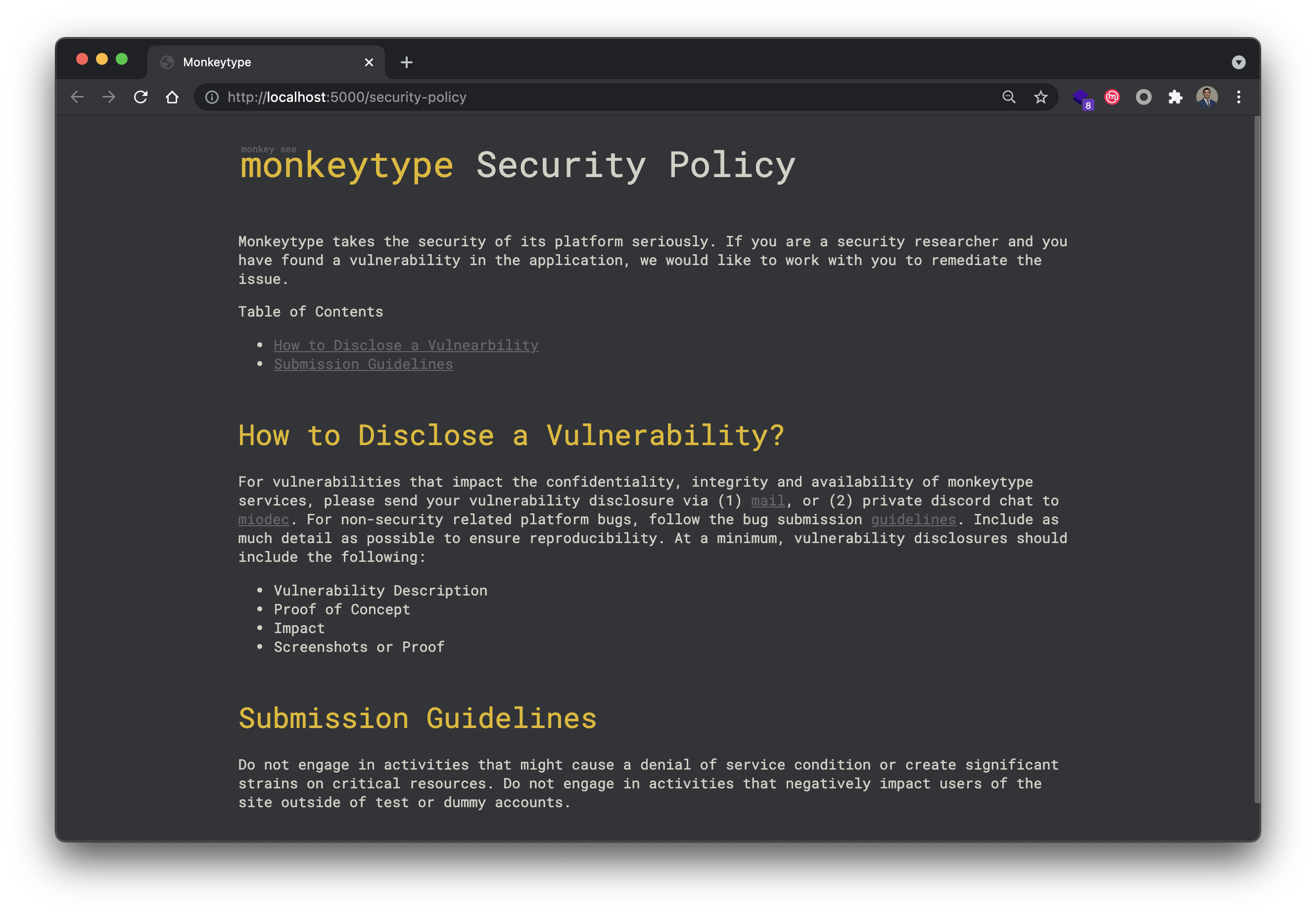Go back to the previous page
The height and width of the screenshot is (915, 1316).
point(77,97)
